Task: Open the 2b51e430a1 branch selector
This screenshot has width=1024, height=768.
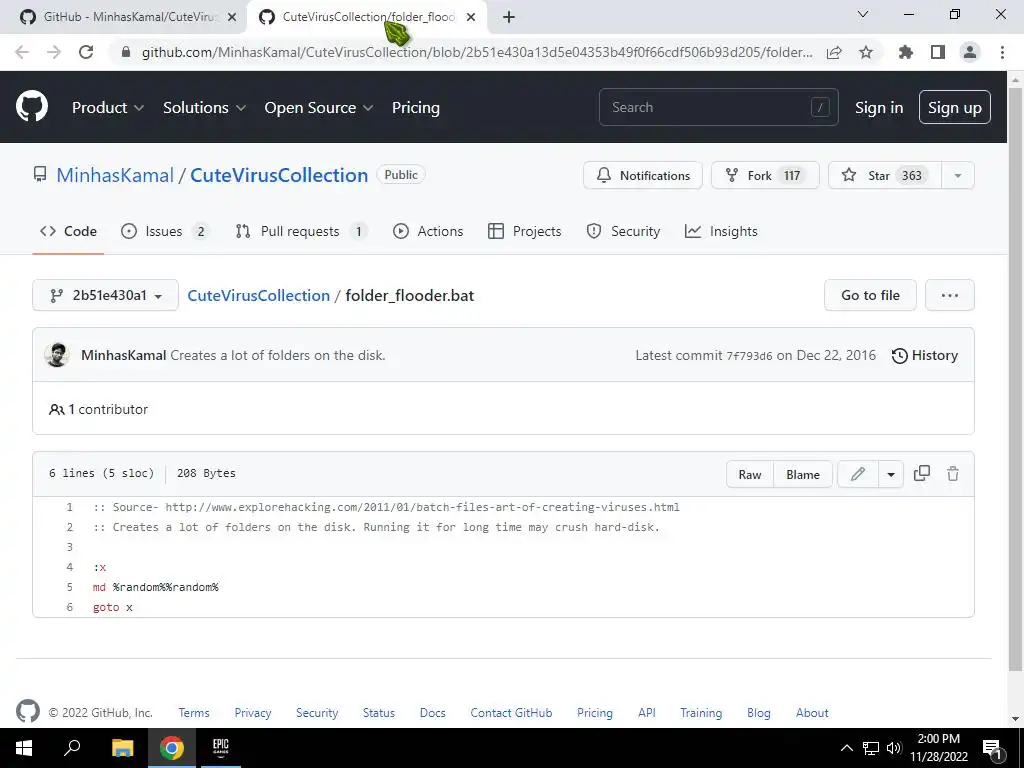Action: (105, 295)
